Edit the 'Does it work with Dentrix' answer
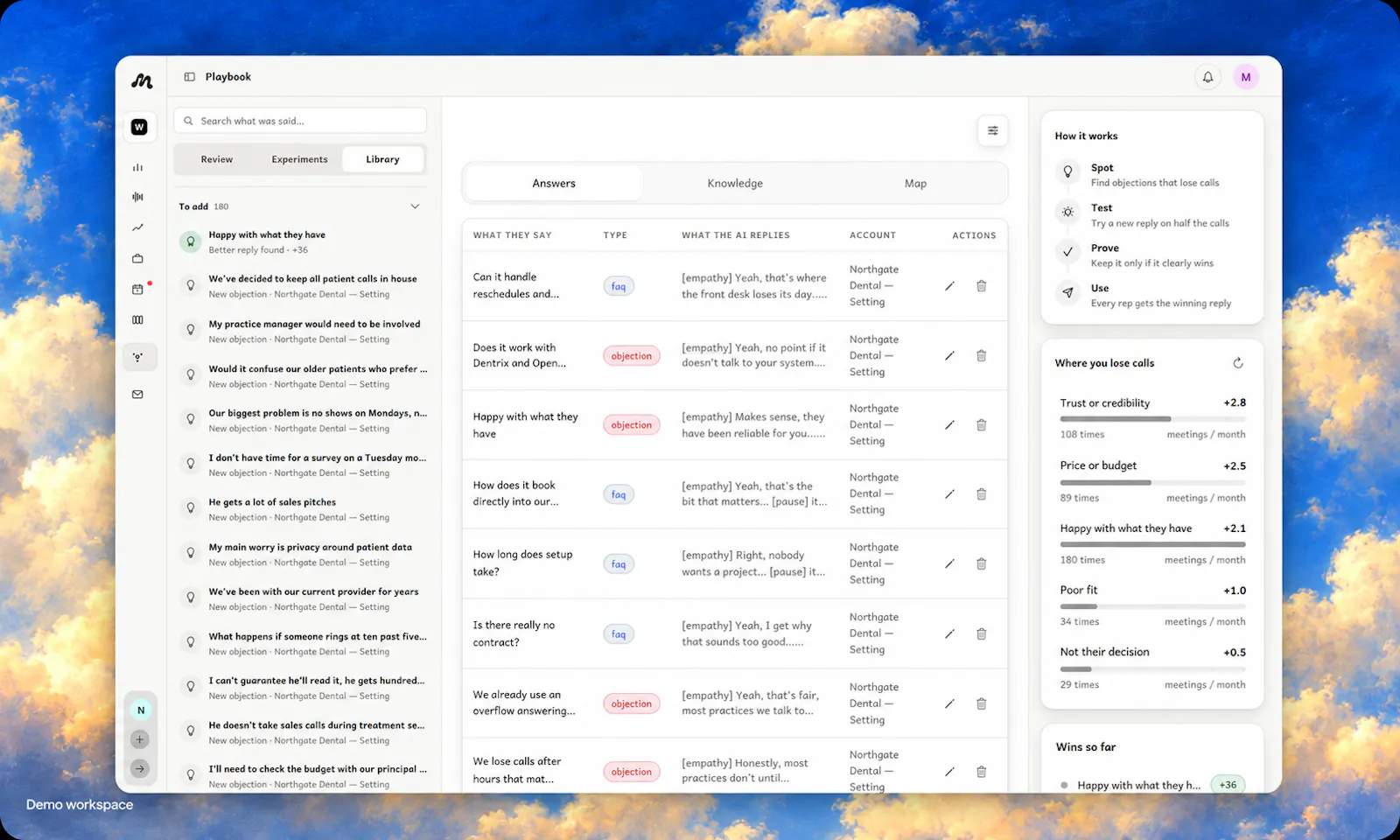The width and height of the screenshot is (1400, 840). pyautogui.click(x=949, y=356)
